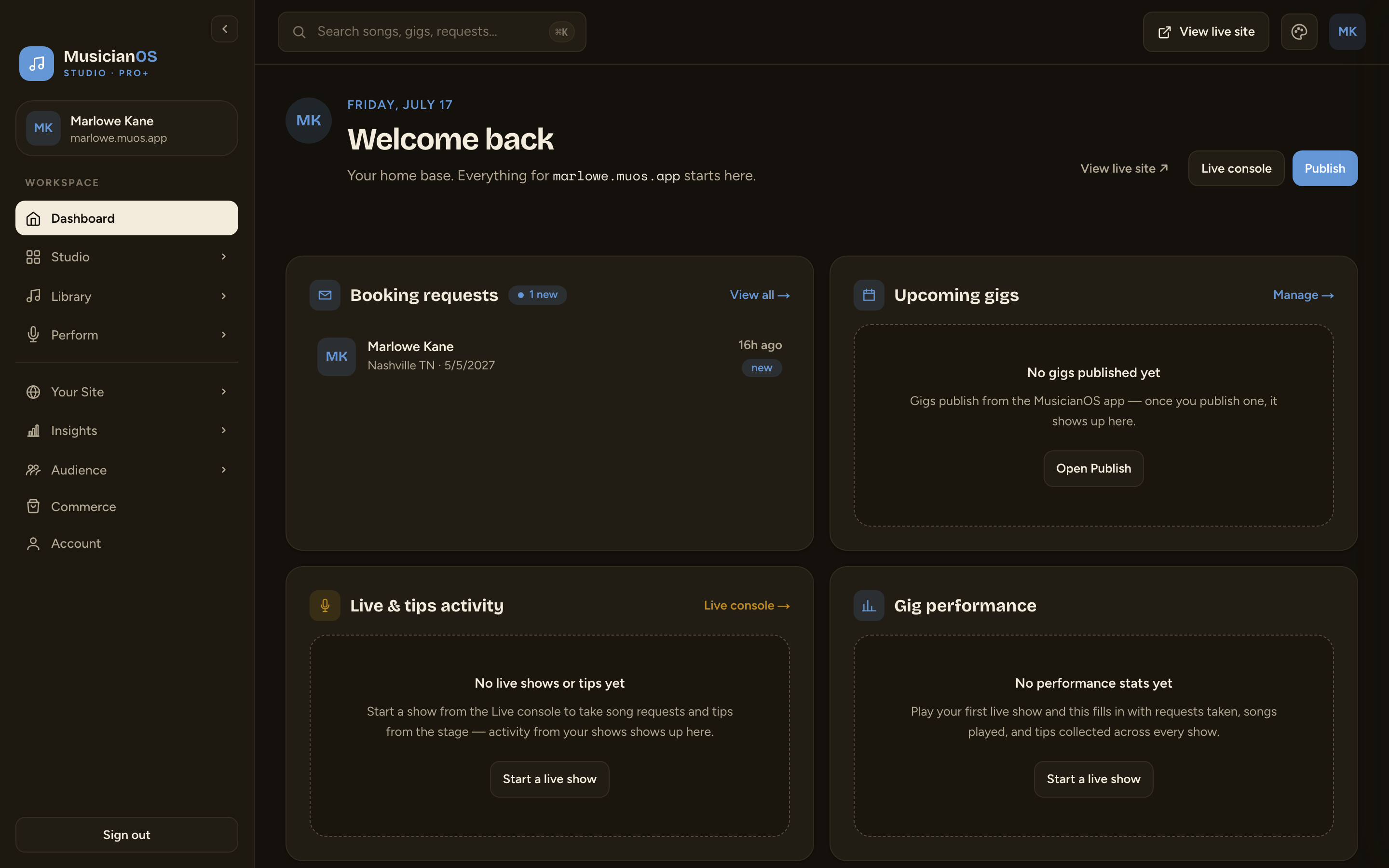Click the Live & tips microphone icon
Viewport: 1389px width, 868px height.
tap(325, 606)
